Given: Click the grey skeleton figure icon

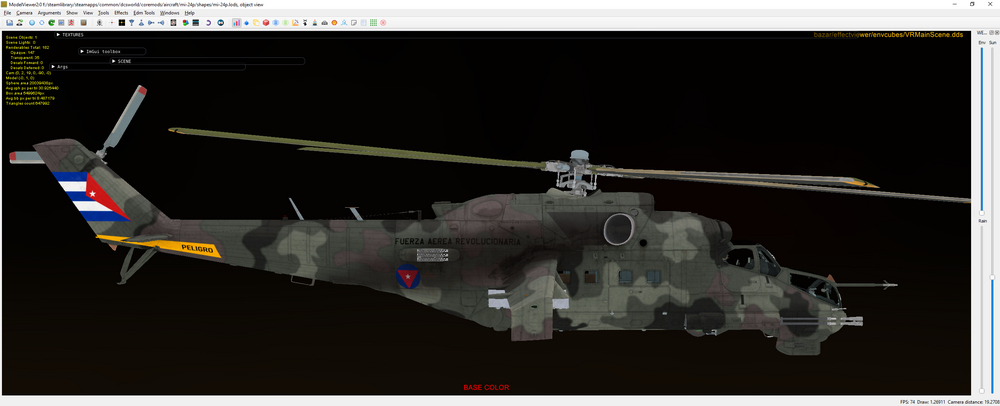Looking at the screenshot, I should (99, 22).
